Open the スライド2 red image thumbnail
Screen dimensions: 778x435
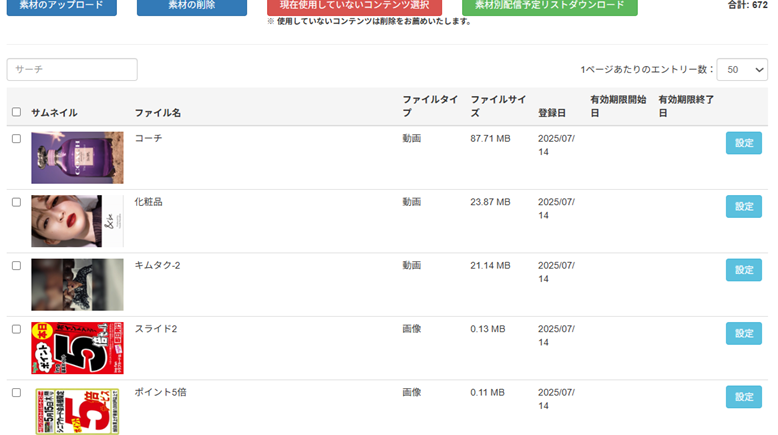pyautogui.click(x=77, y=348)
